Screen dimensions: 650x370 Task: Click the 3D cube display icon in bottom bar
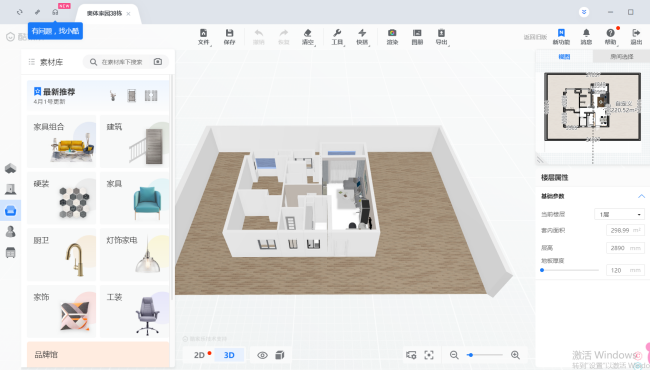[280, 355]
